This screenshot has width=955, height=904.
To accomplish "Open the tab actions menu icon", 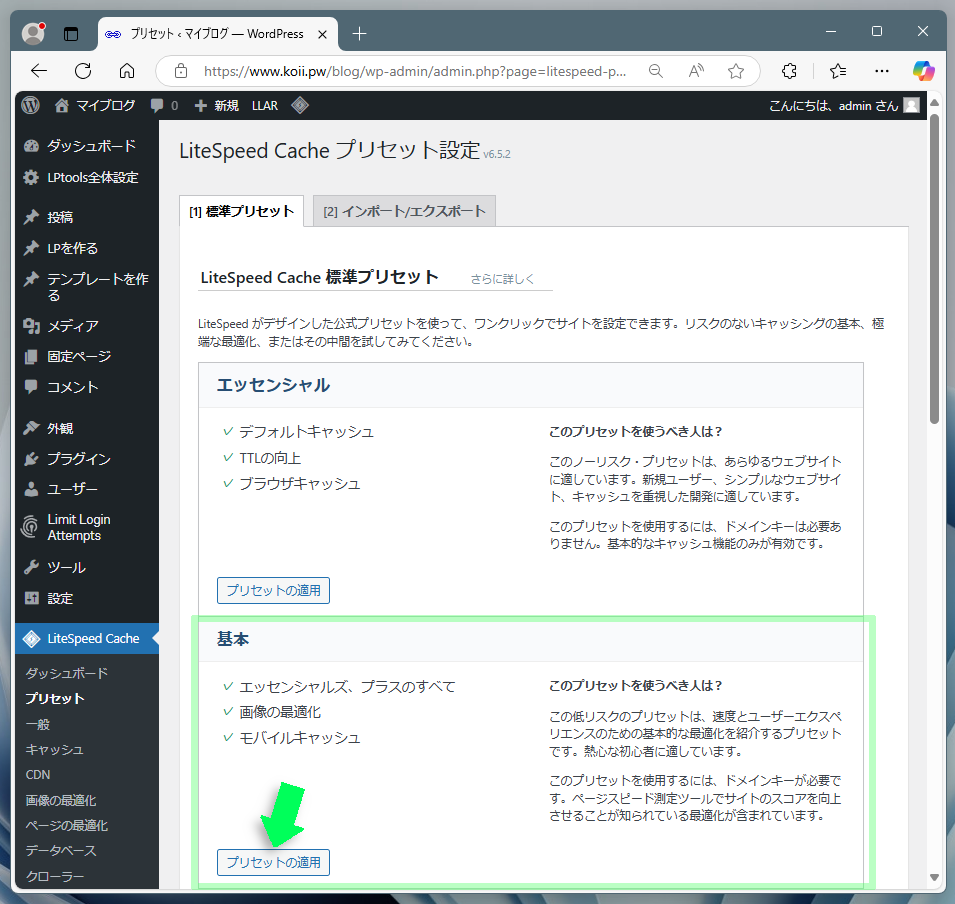I will pyautogui.click(x=71, y=34).
